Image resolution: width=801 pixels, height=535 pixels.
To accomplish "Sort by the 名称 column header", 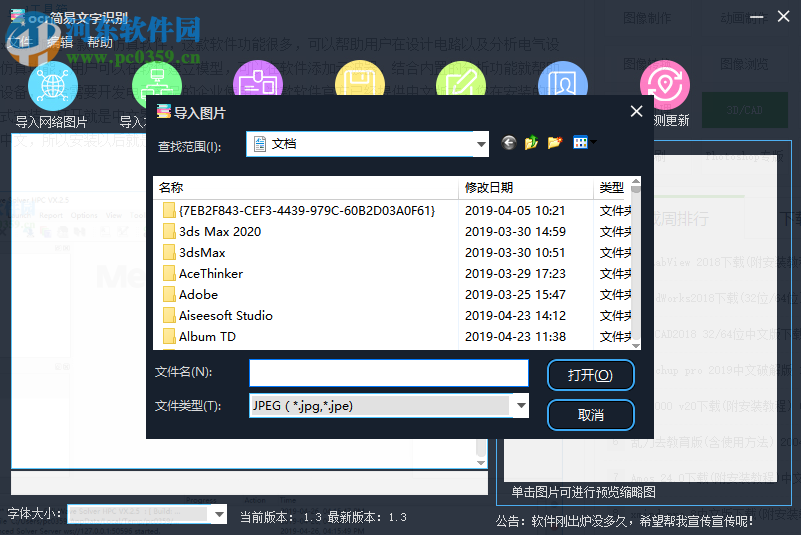I will pos(305,188).
